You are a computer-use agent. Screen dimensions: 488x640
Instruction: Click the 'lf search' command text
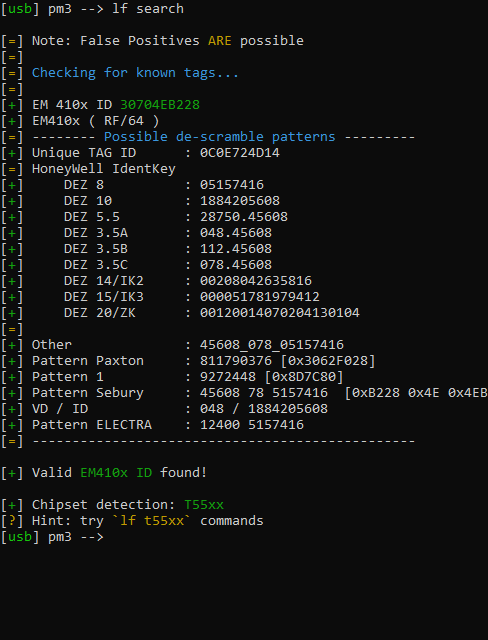148,9
